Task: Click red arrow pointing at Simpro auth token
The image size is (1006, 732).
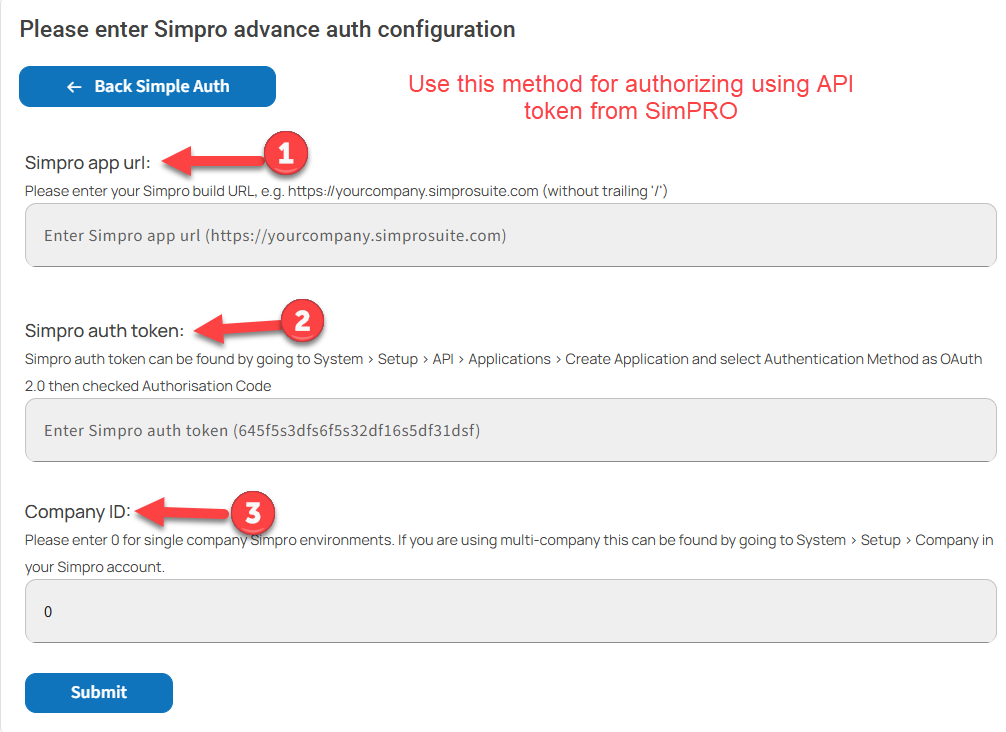Action: click(237, 326)
